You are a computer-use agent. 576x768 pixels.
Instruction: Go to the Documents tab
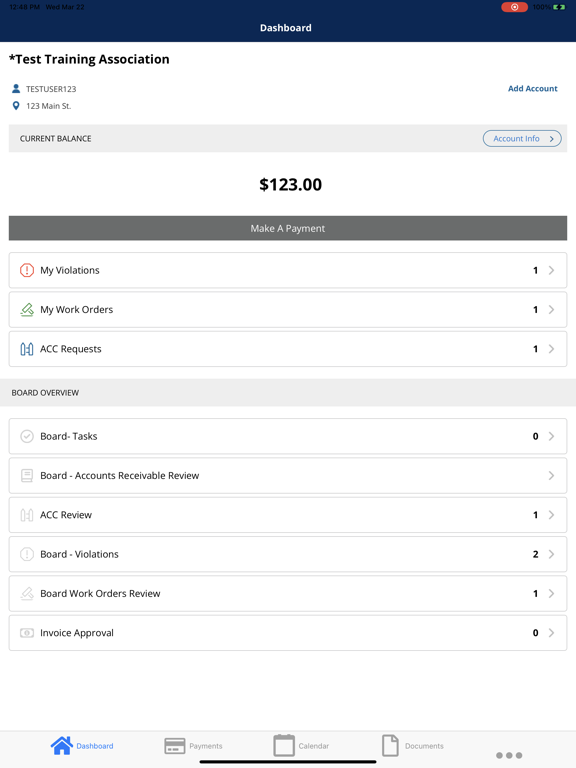[412, 745]
